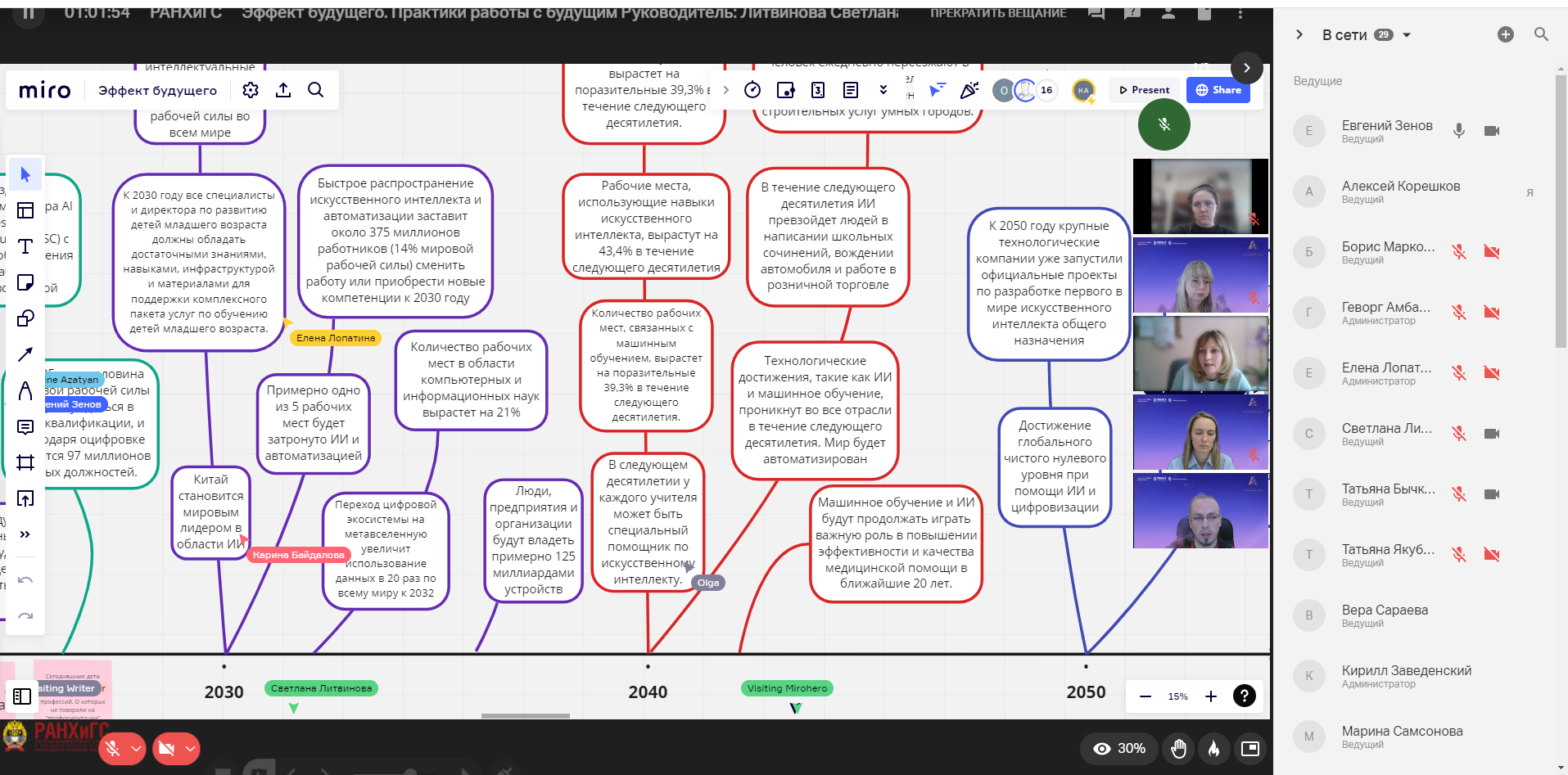1568x775 pixels.
Task: Expand the 'В сети' participants dropdown
Action: point(1407,35)
